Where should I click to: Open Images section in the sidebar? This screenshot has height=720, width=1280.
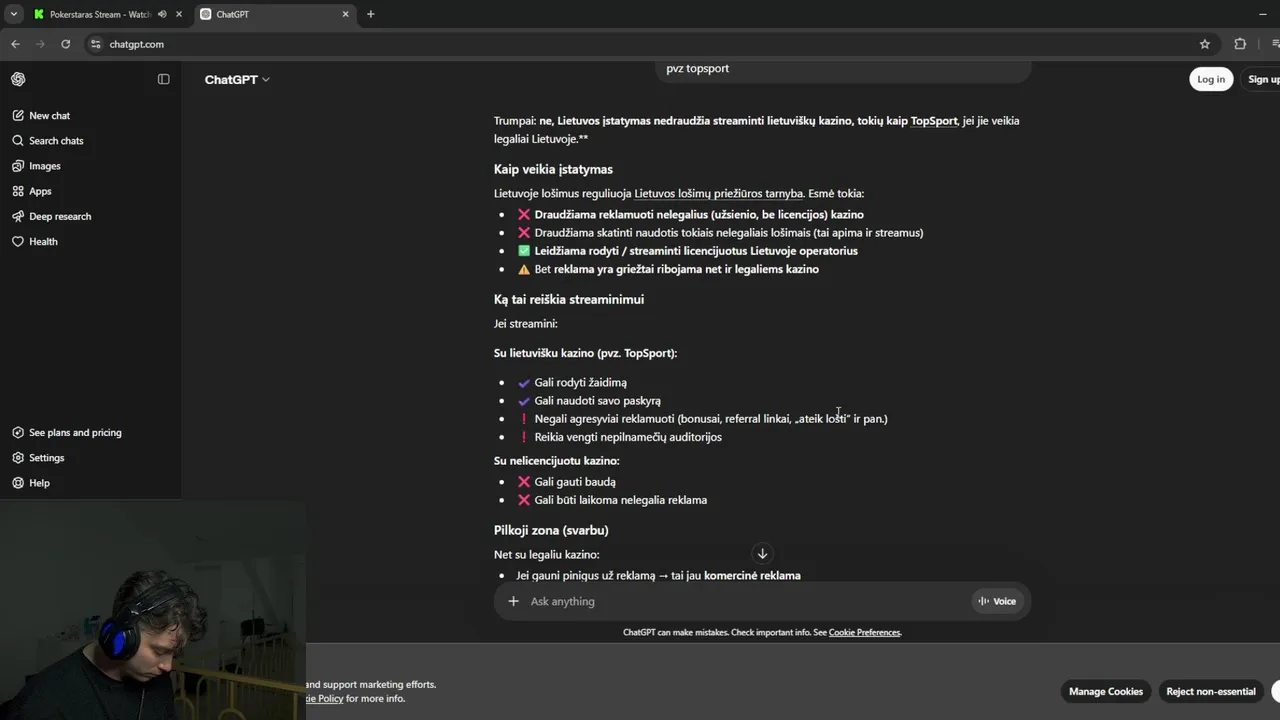(x=44, y=166)
